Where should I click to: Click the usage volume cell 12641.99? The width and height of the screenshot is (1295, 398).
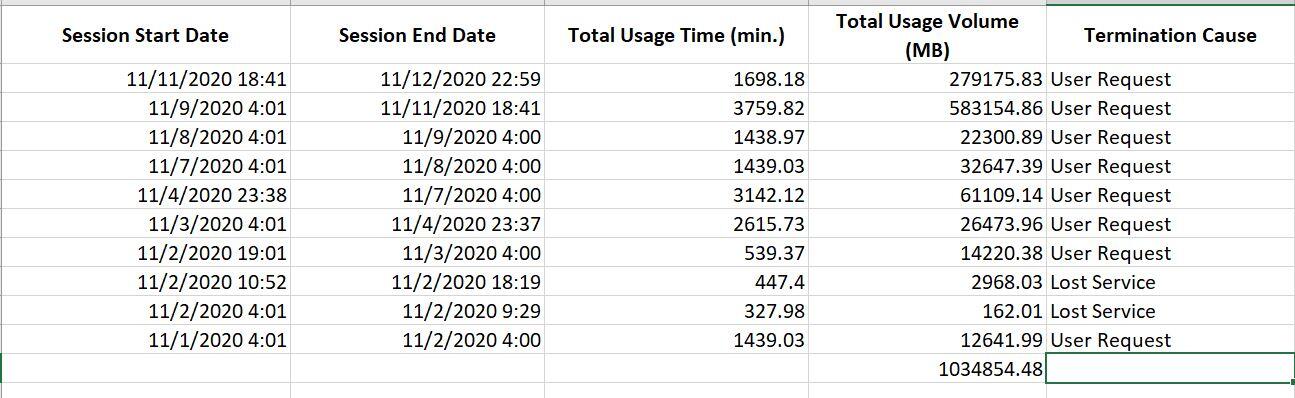[927, 340]
